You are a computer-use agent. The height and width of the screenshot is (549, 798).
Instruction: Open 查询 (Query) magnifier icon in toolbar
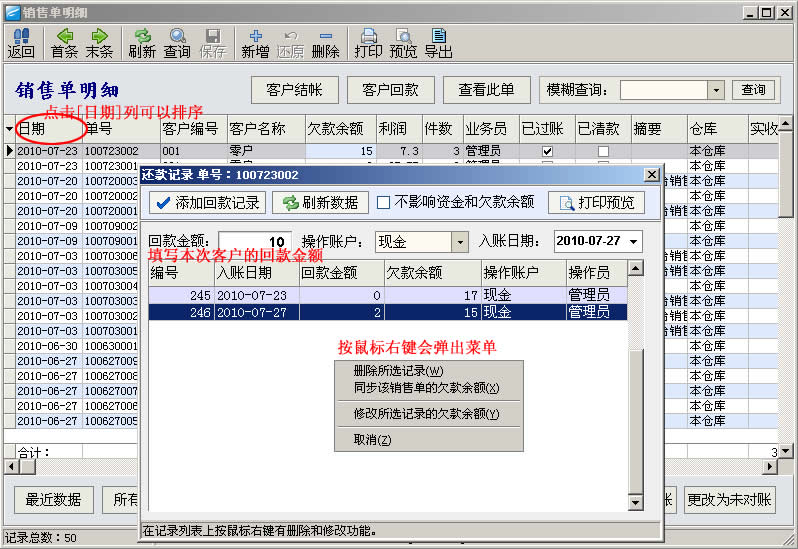pos(177,43)
